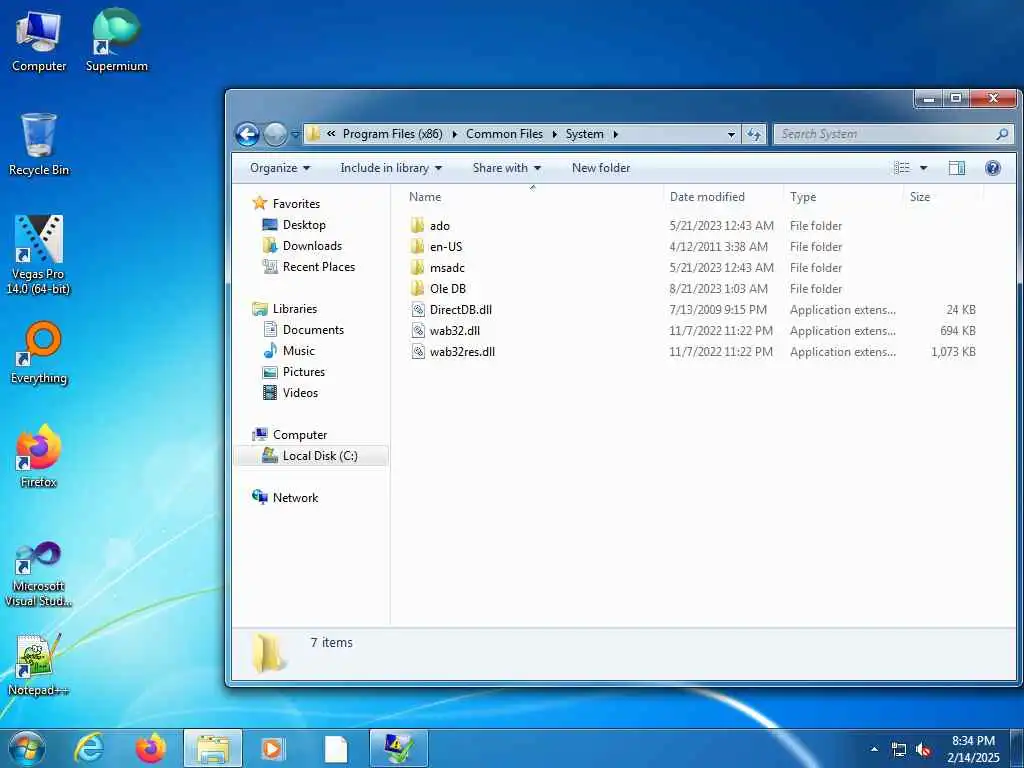The height and width of the screenshot is (768, 1024).
Task: Expand the address bar history dropdown
Action: [x=731, y=135]
